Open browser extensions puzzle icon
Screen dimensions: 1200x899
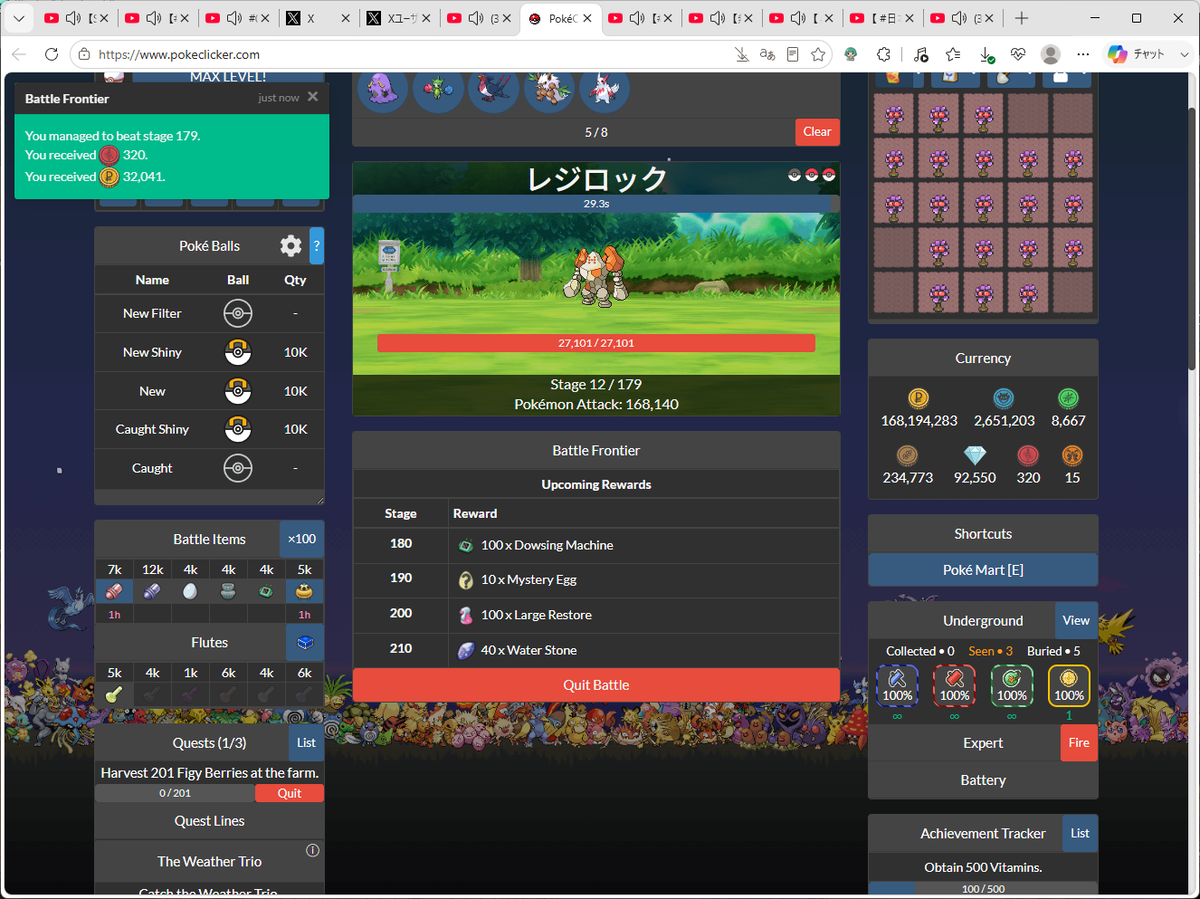coord(883,54)
